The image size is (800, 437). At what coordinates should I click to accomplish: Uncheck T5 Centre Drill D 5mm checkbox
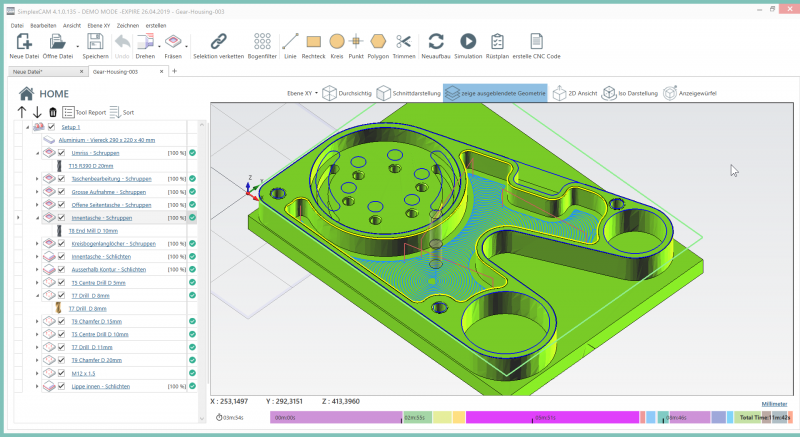[61, 282]
